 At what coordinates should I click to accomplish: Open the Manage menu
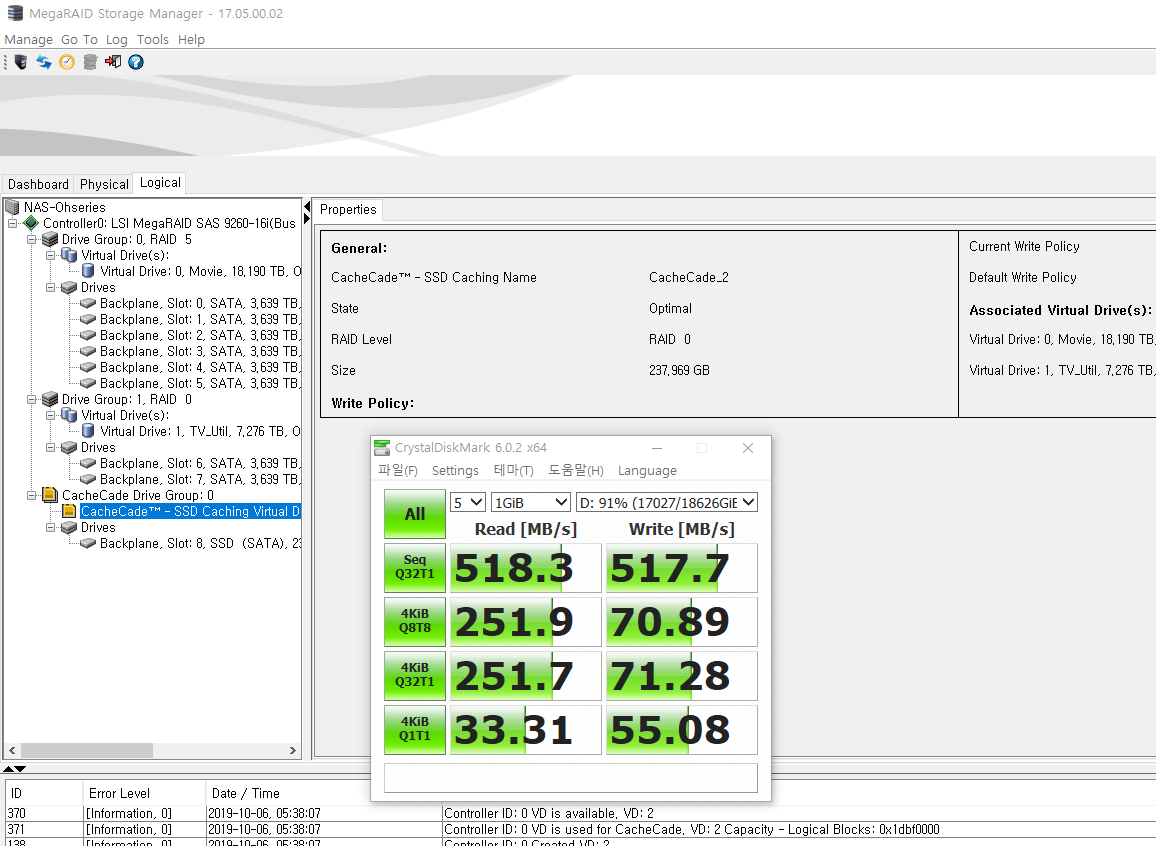point(29,40)
